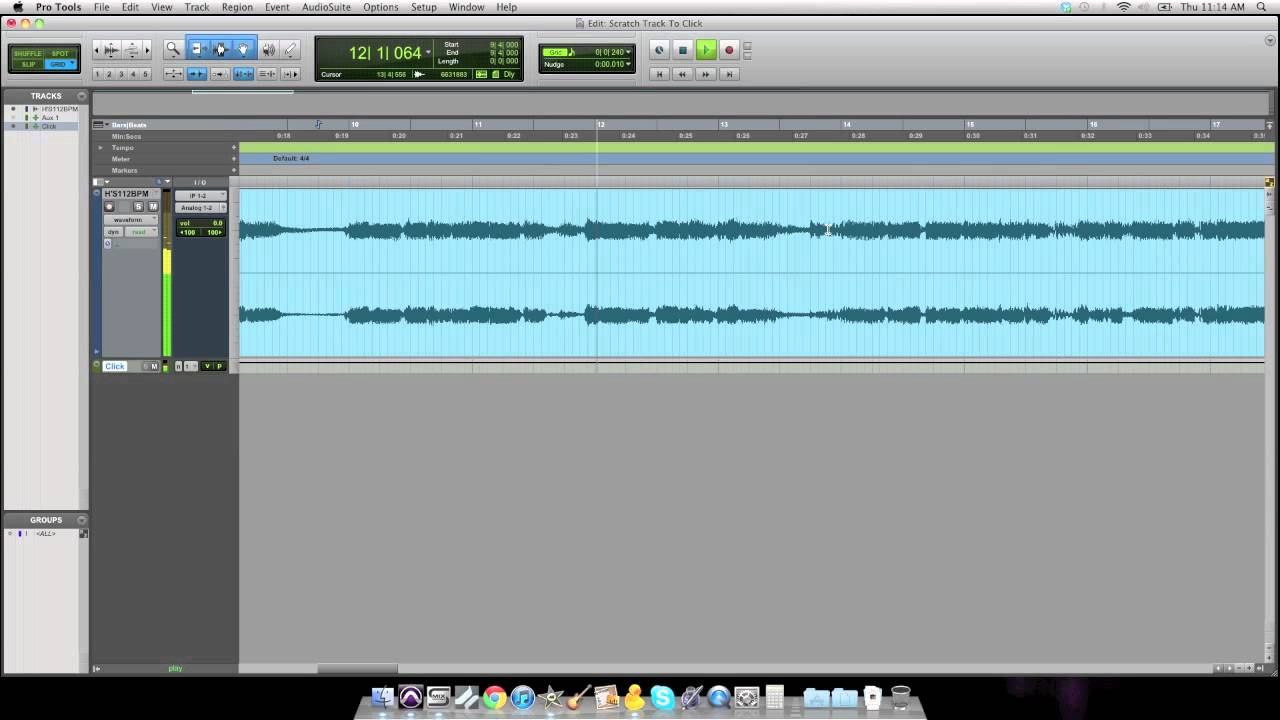1280x720 pixels.
Task: Expand the Tempo ruler
Action: pyautogui.click(x=100, y=148)
